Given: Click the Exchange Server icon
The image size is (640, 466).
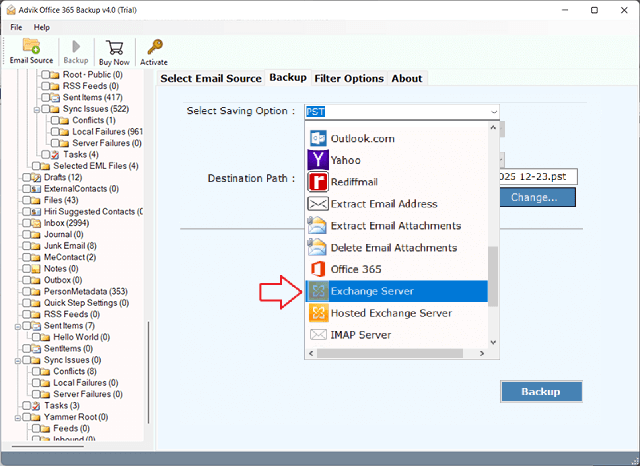Looking at the screenshot, I should pos(318,291).
